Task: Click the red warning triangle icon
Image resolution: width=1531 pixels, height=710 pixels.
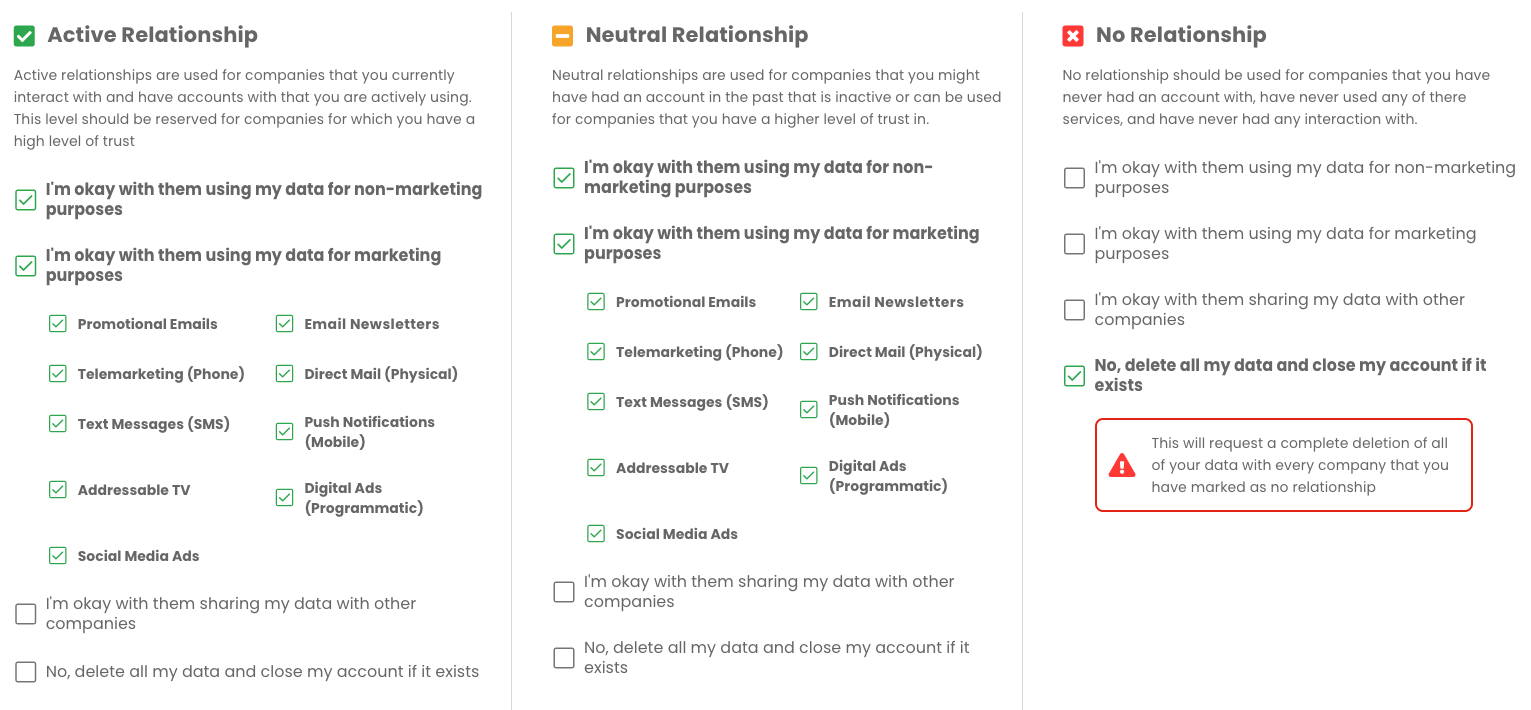Action: [1122, 465]
